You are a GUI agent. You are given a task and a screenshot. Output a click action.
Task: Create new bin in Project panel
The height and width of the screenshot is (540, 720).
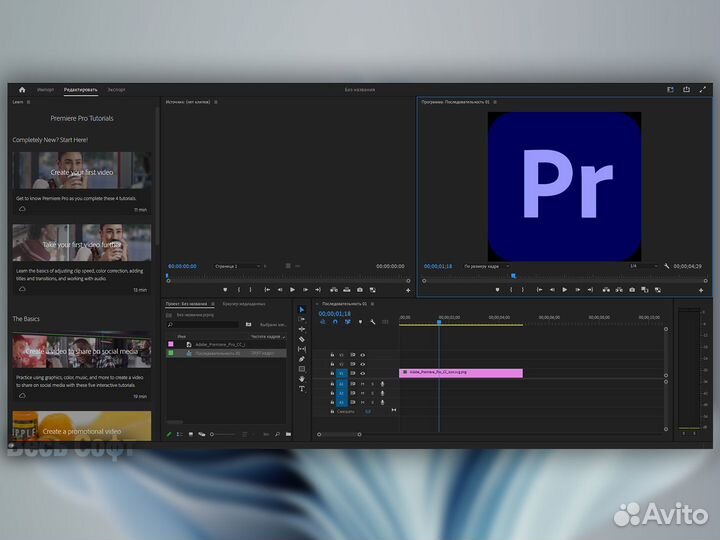[x=288, y=434]
